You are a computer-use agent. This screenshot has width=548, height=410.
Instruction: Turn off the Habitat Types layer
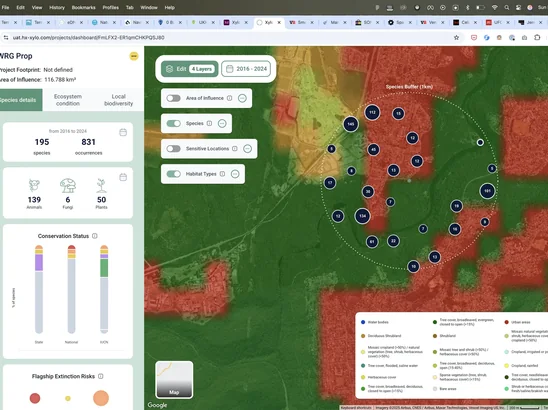[173, 174]
